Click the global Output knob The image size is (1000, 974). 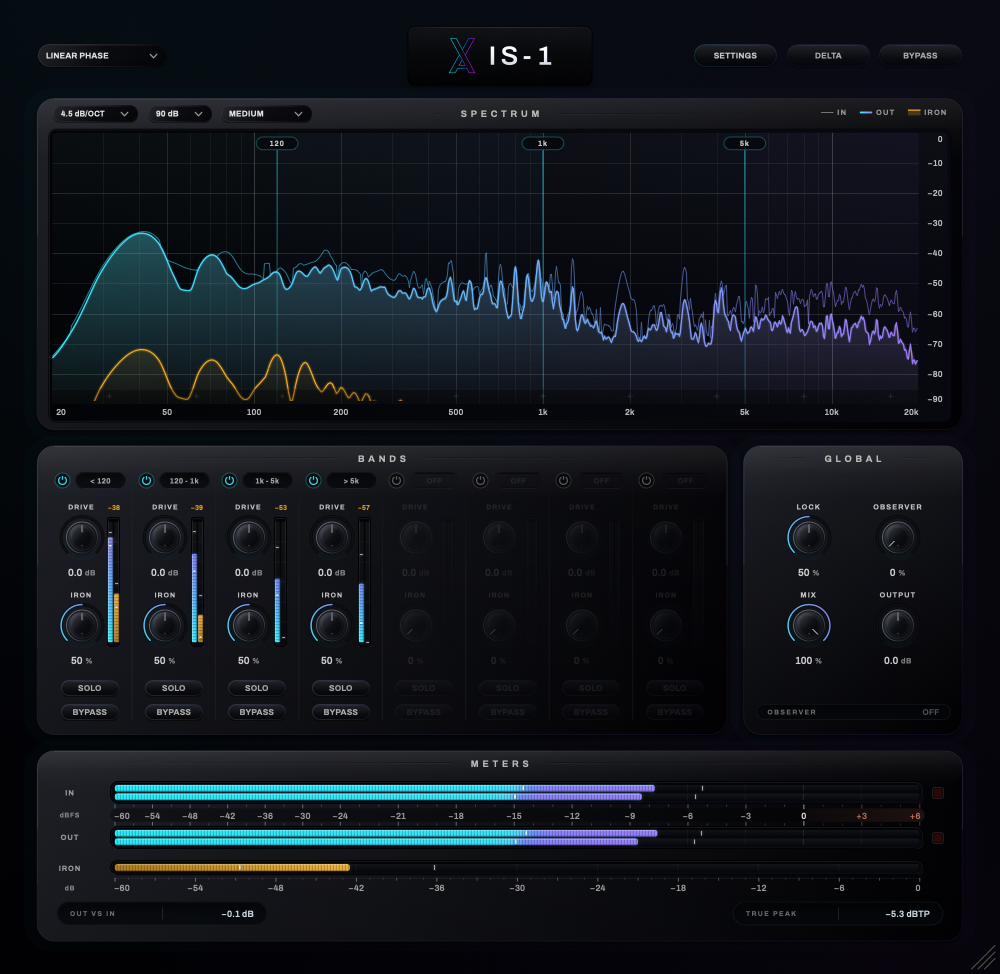point(897,625)
